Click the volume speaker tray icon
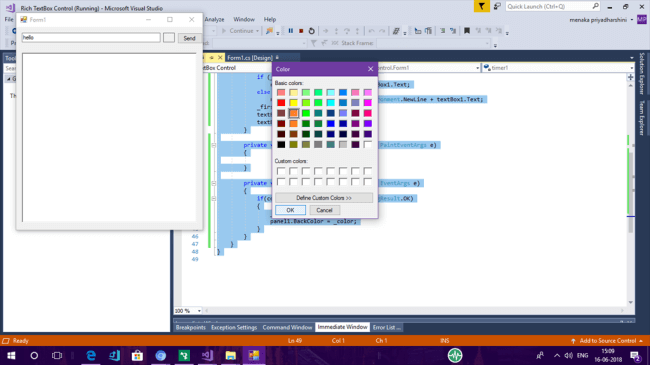This screenshot has width=650, height=365. point(568,355)
